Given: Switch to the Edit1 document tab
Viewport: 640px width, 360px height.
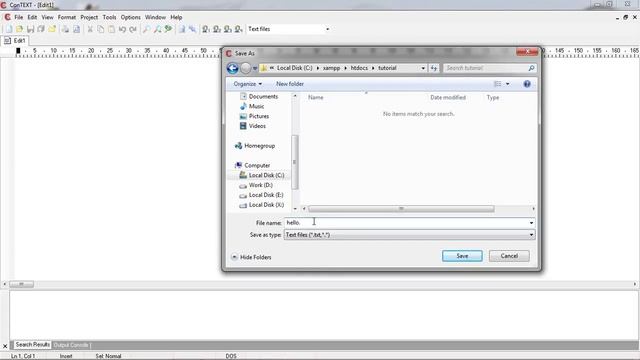Looking at the screenshot, I should tap(15, 41).
